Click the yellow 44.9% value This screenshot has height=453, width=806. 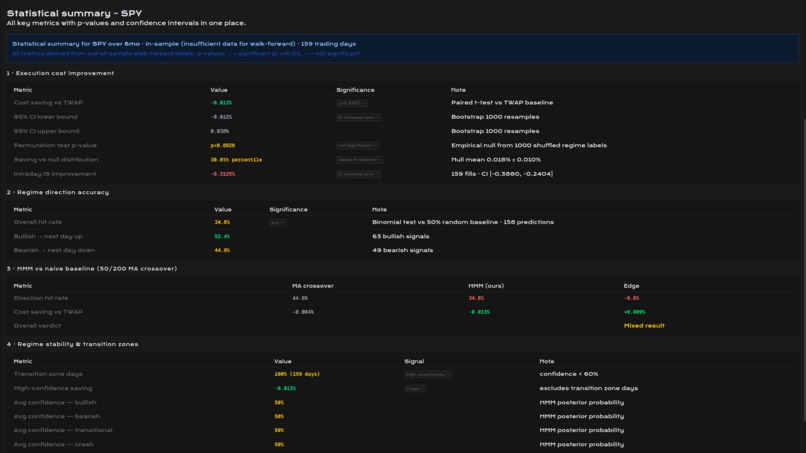coord(222,250)
